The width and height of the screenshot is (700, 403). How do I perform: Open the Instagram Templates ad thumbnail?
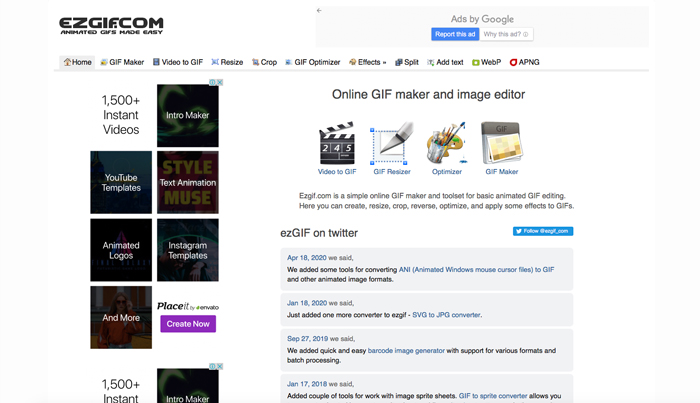(188, 250)
